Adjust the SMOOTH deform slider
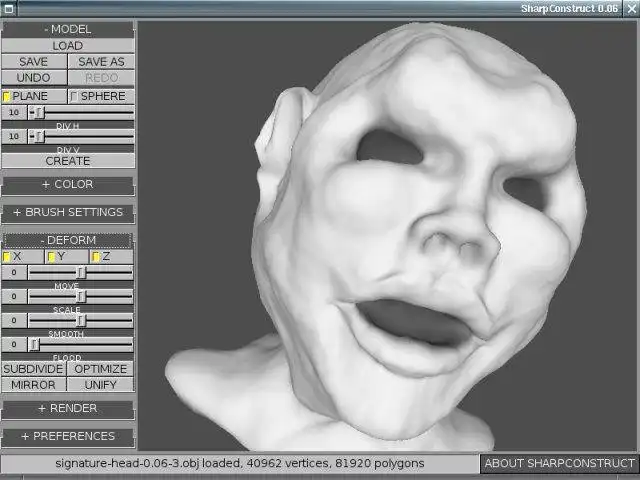Image resolution: width=640 pixels, height=480 pixels. click(x=81, y=321)
